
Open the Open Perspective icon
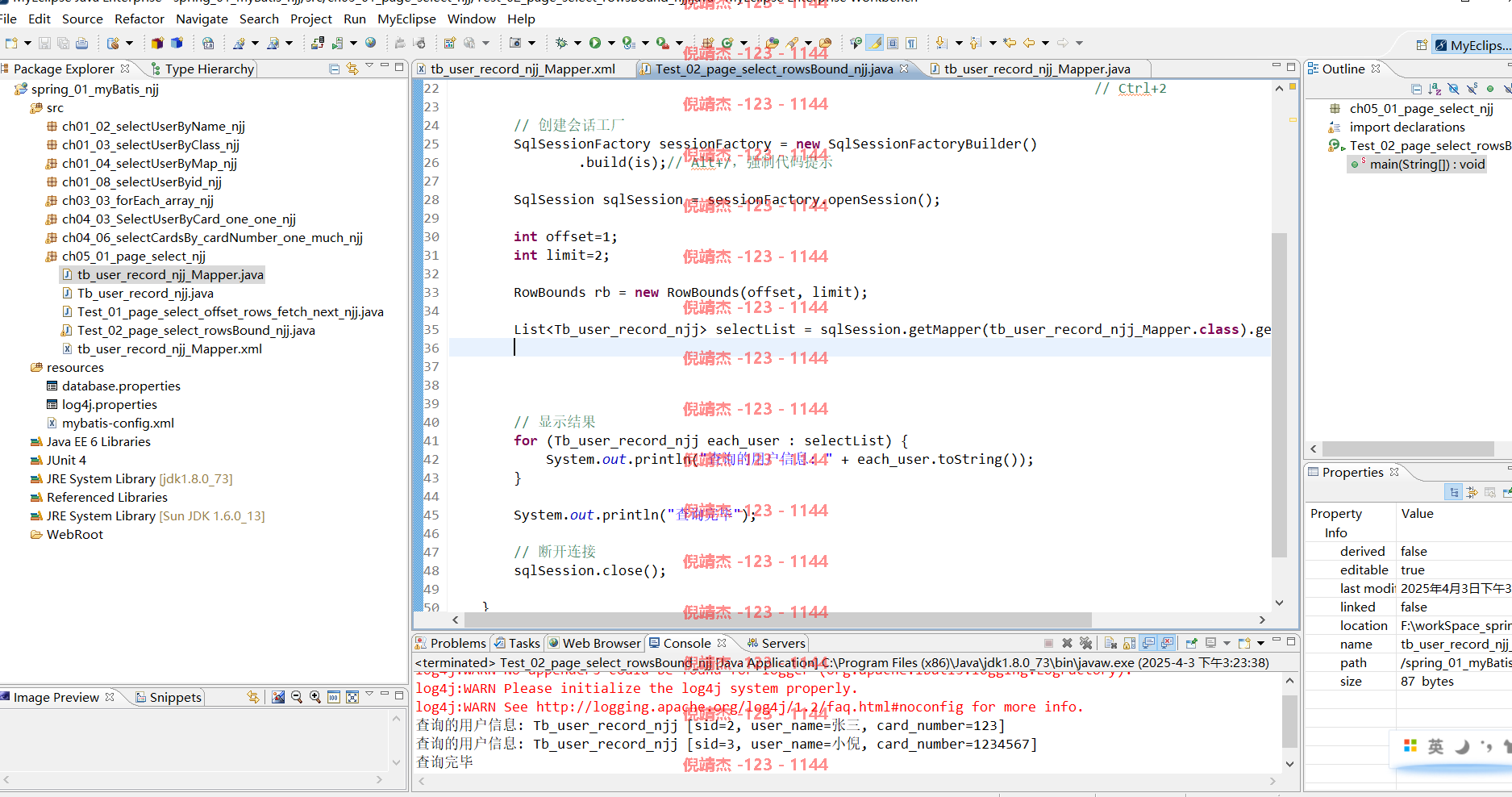1422,45
